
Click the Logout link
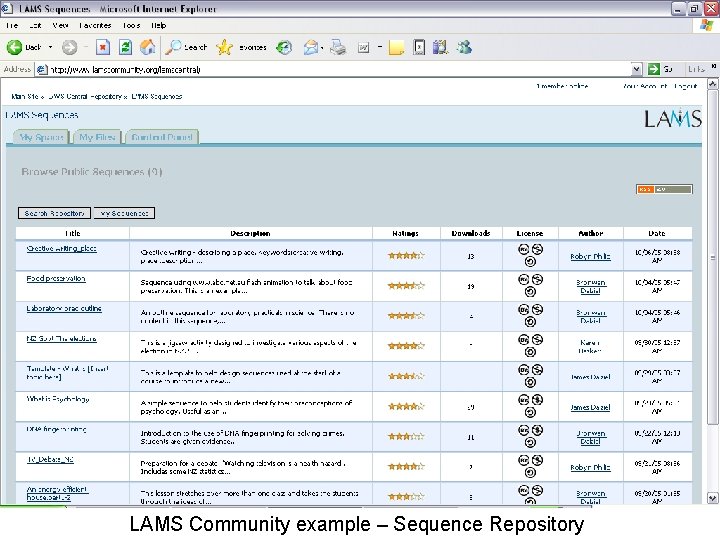pyautogui.click(x=686, y=86)
